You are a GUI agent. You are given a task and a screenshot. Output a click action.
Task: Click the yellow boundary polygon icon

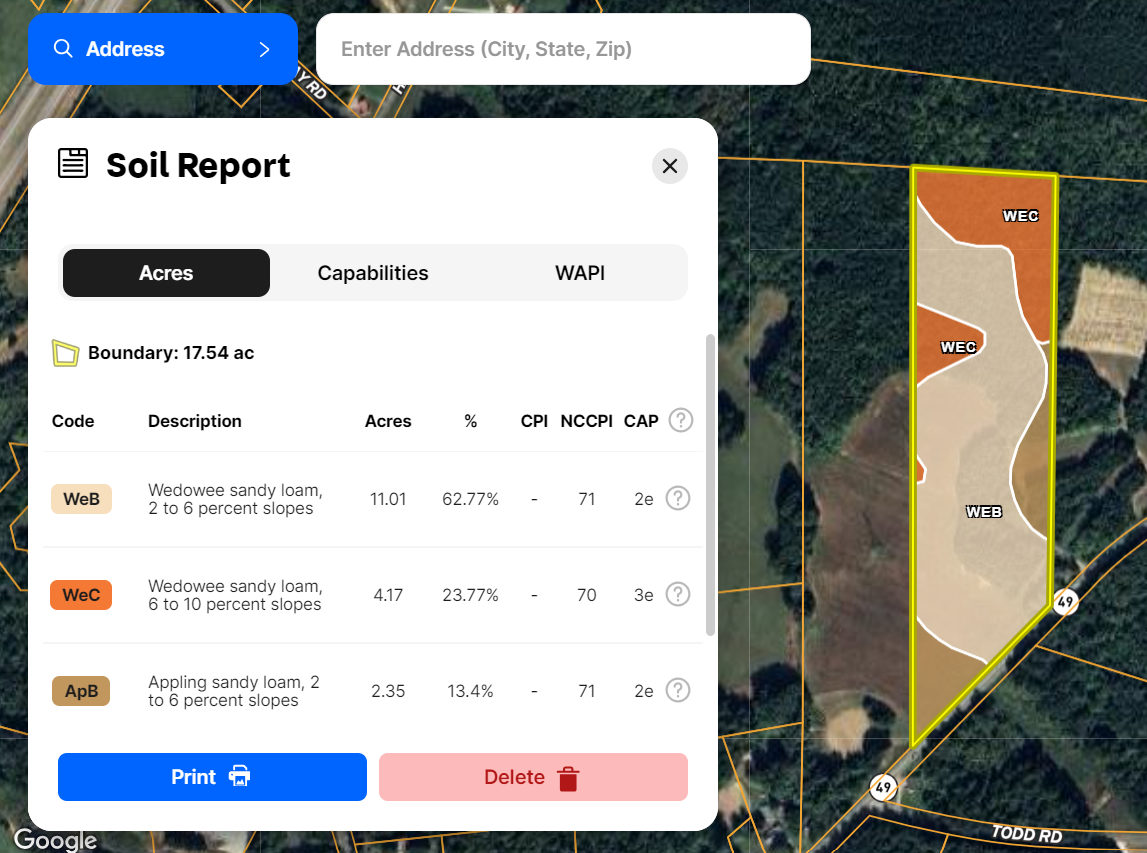click(65, 353)
